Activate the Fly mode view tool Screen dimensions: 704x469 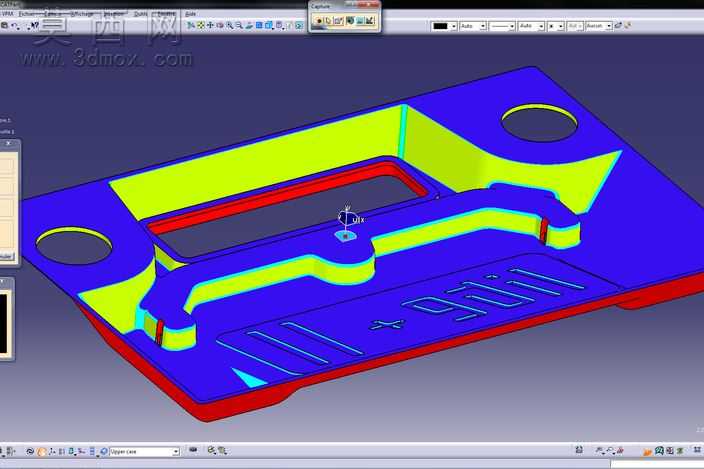[191, 26]
